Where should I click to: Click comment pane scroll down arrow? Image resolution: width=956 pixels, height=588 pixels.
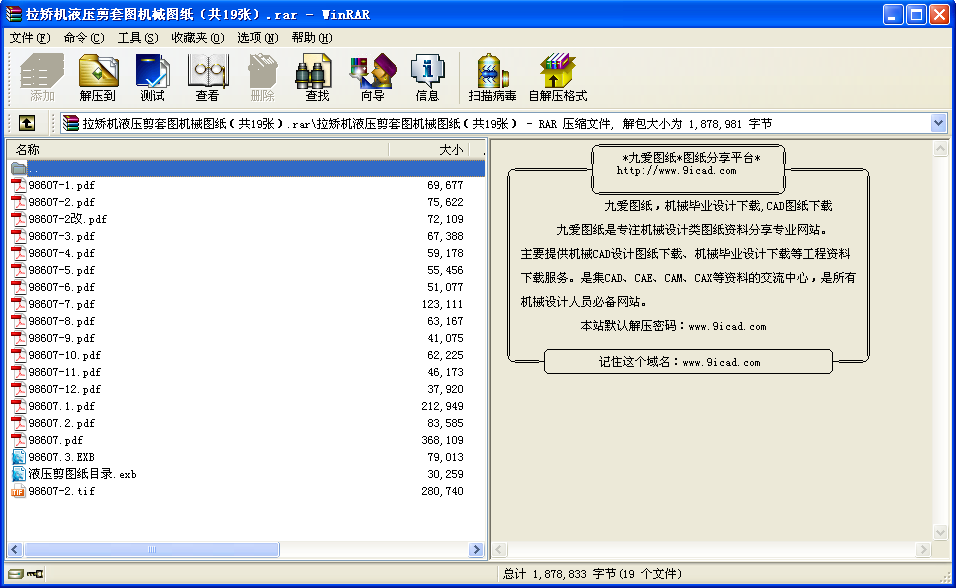940,533
